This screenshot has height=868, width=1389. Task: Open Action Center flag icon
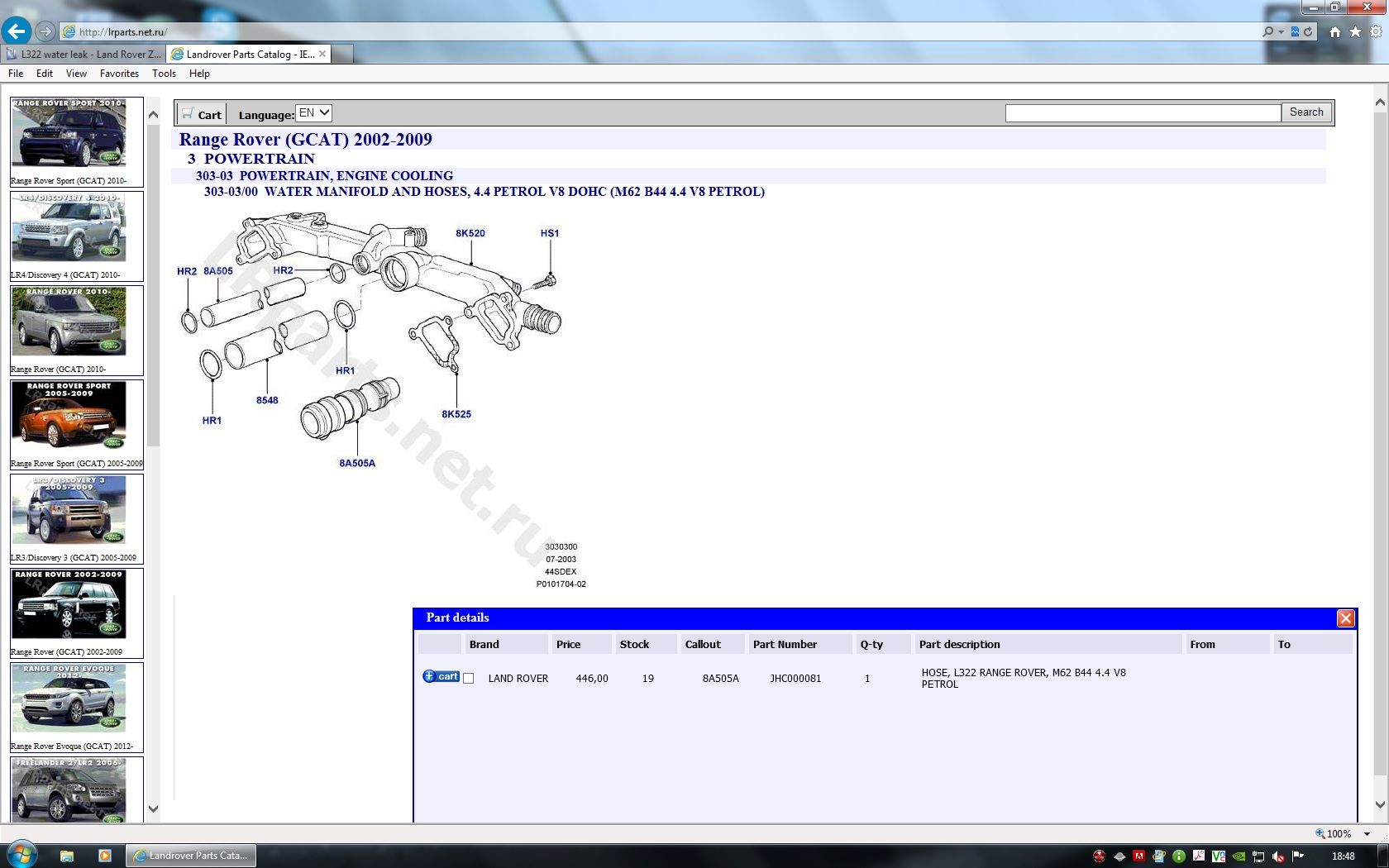point(1298,856)
